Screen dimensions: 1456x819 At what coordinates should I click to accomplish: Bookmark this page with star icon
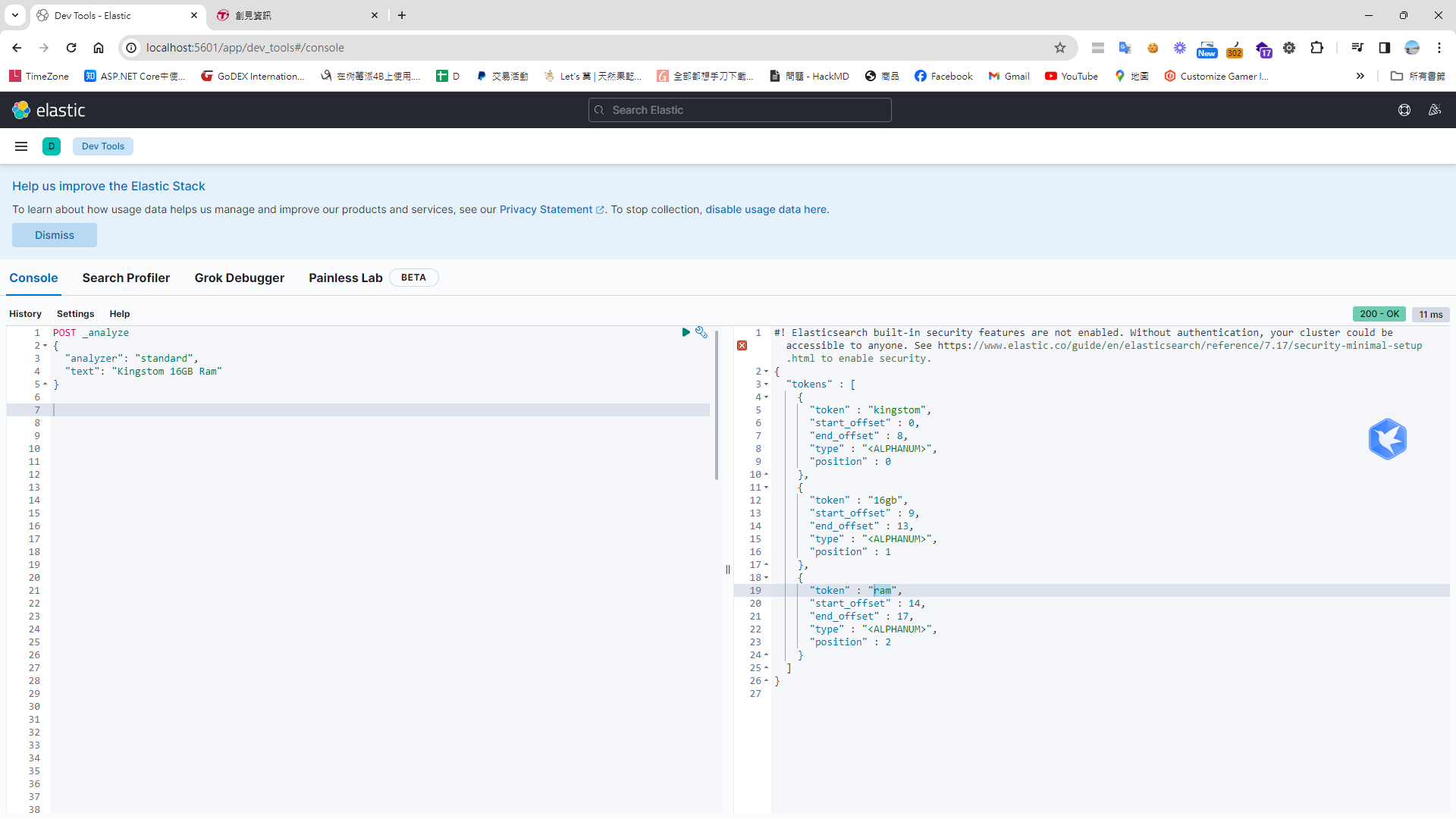click(x=1060, y=48)
